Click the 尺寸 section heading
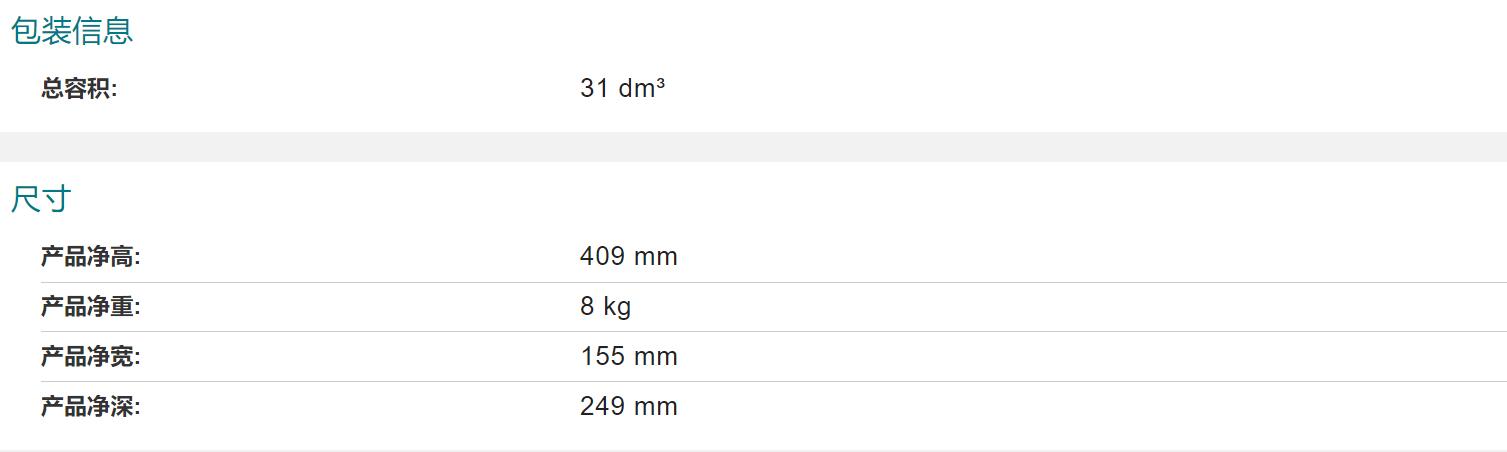 [41, 199]
